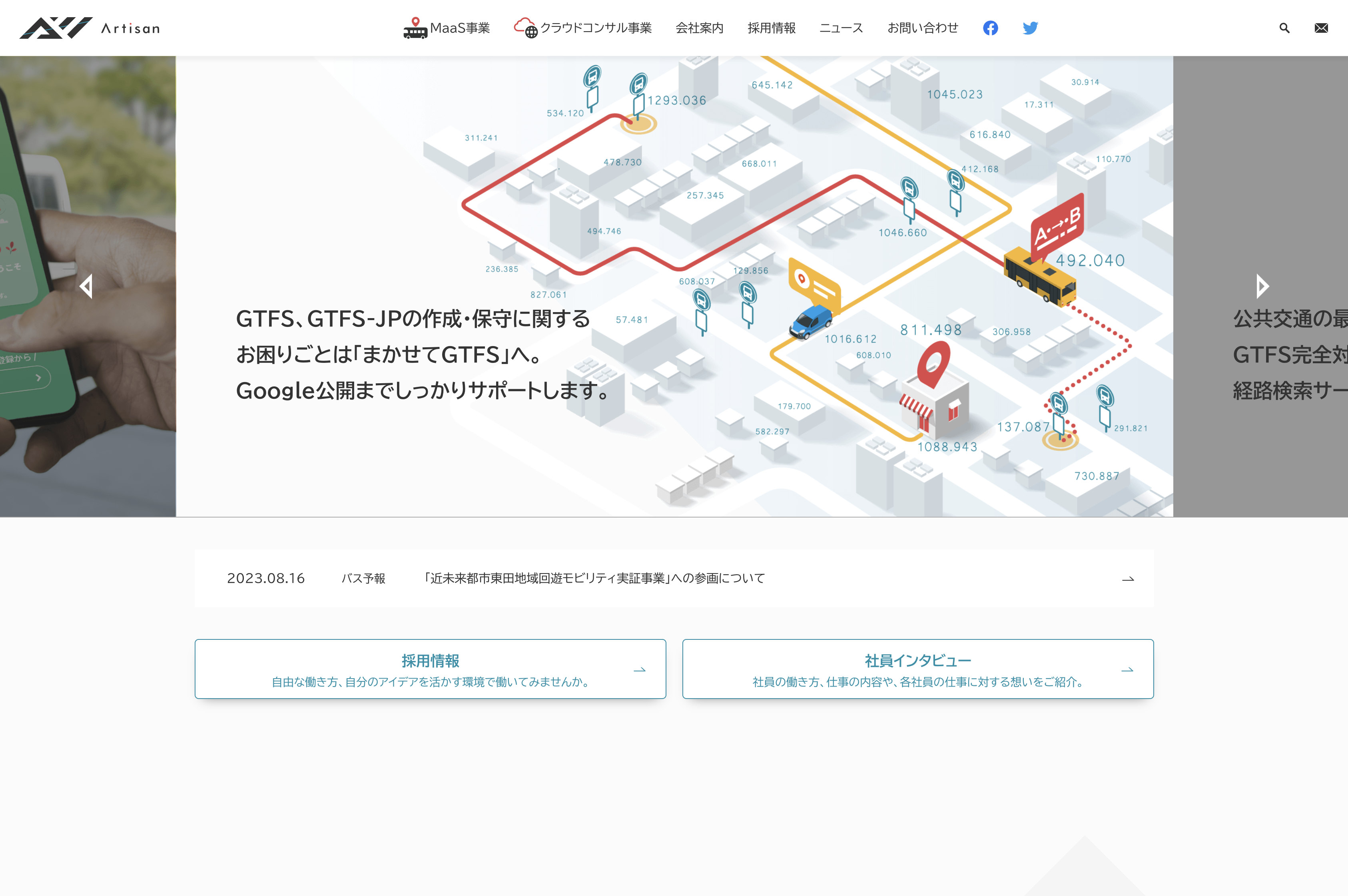Show next slide with right arrow
Viewport: 1348px width, 896px height.
(1262, 286)
